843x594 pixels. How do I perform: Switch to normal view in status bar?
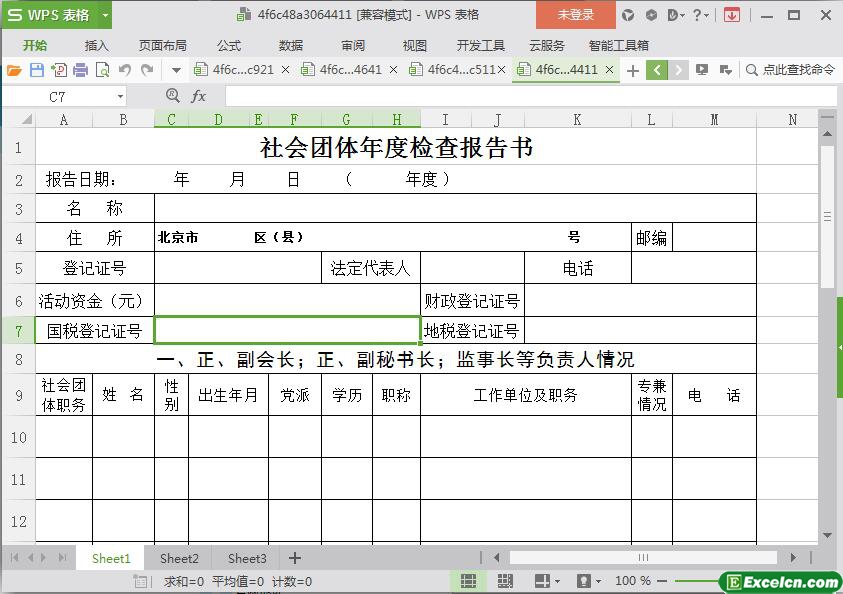pyautogui.click(x=468, y=581)
